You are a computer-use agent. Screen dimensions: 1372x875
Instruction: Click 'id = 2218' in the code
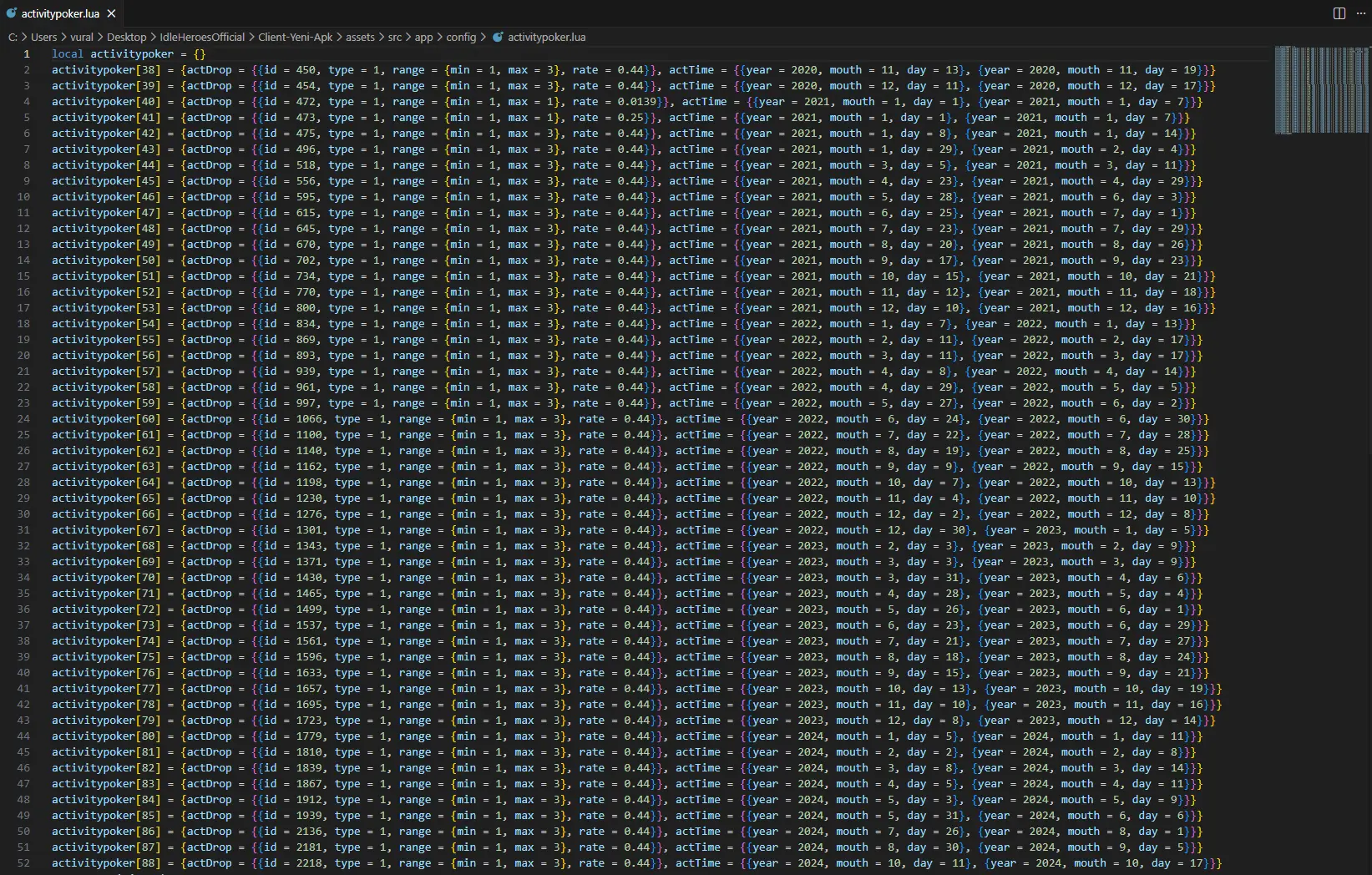[292, 863]
